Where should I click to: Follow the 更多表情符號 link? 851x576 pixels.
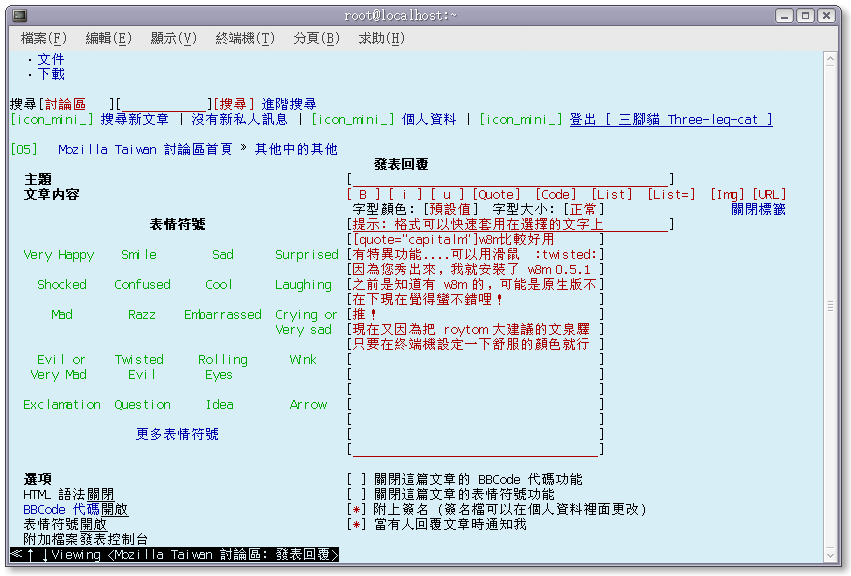click(177, 435)
